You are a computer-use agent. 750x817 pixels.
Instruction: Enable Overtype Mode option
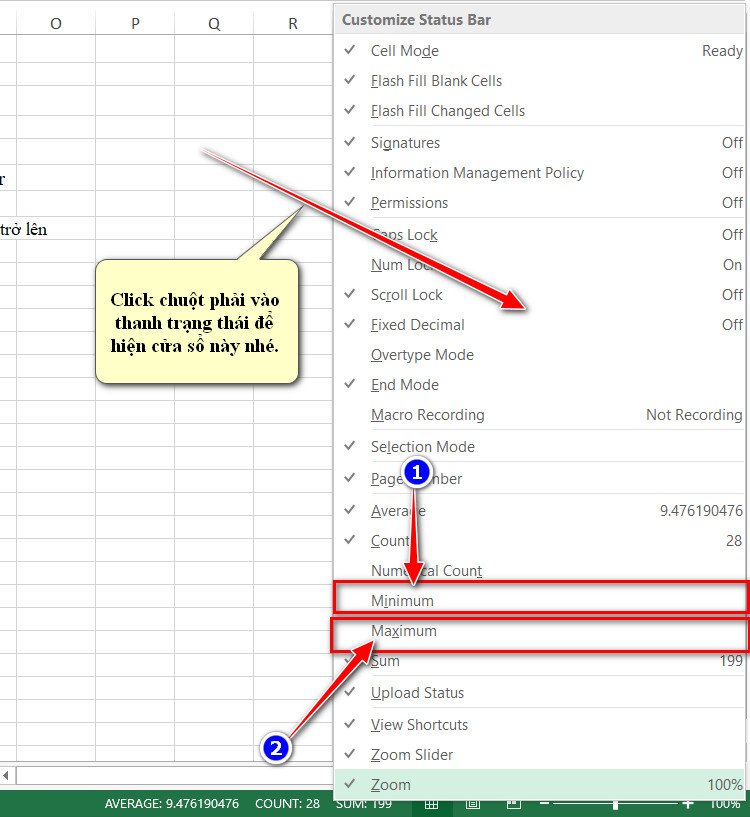pyautogui.click(x=539, y=354)
